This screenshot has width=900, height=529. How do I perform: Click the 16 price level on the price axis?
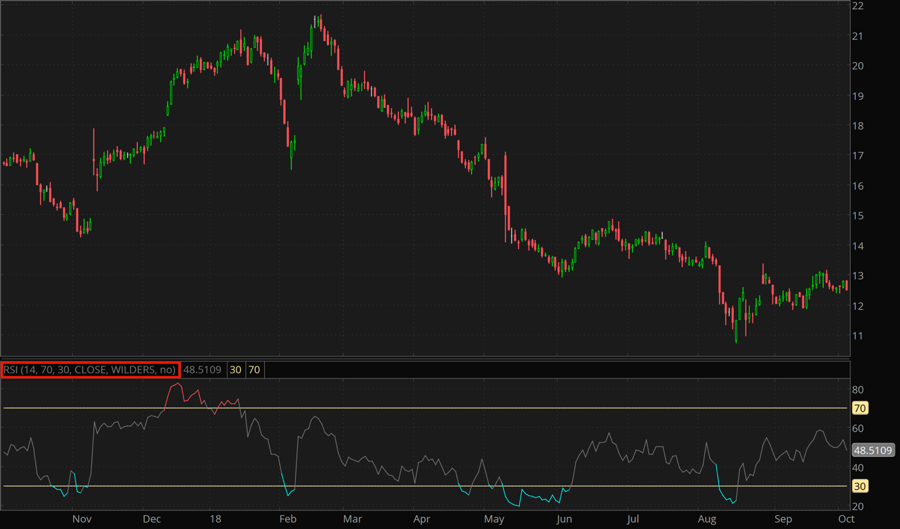857,186
